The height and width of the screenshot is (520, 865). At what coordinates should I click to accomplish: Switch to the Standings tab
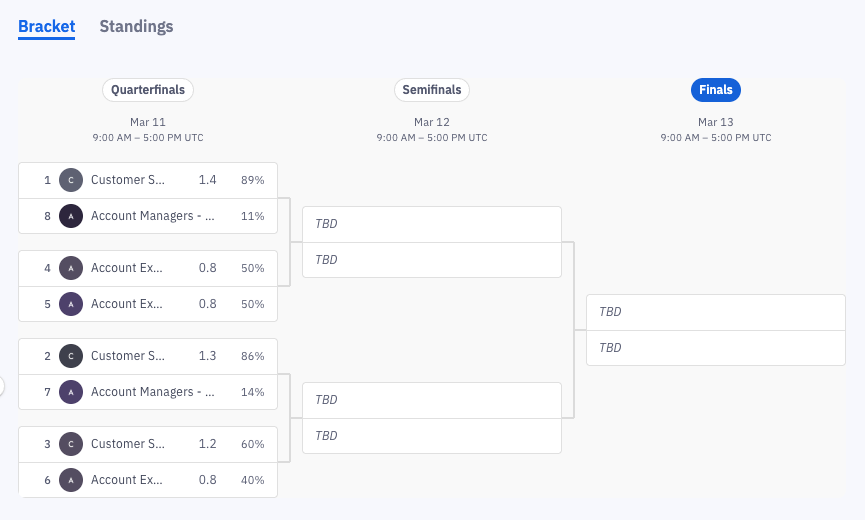136,27
